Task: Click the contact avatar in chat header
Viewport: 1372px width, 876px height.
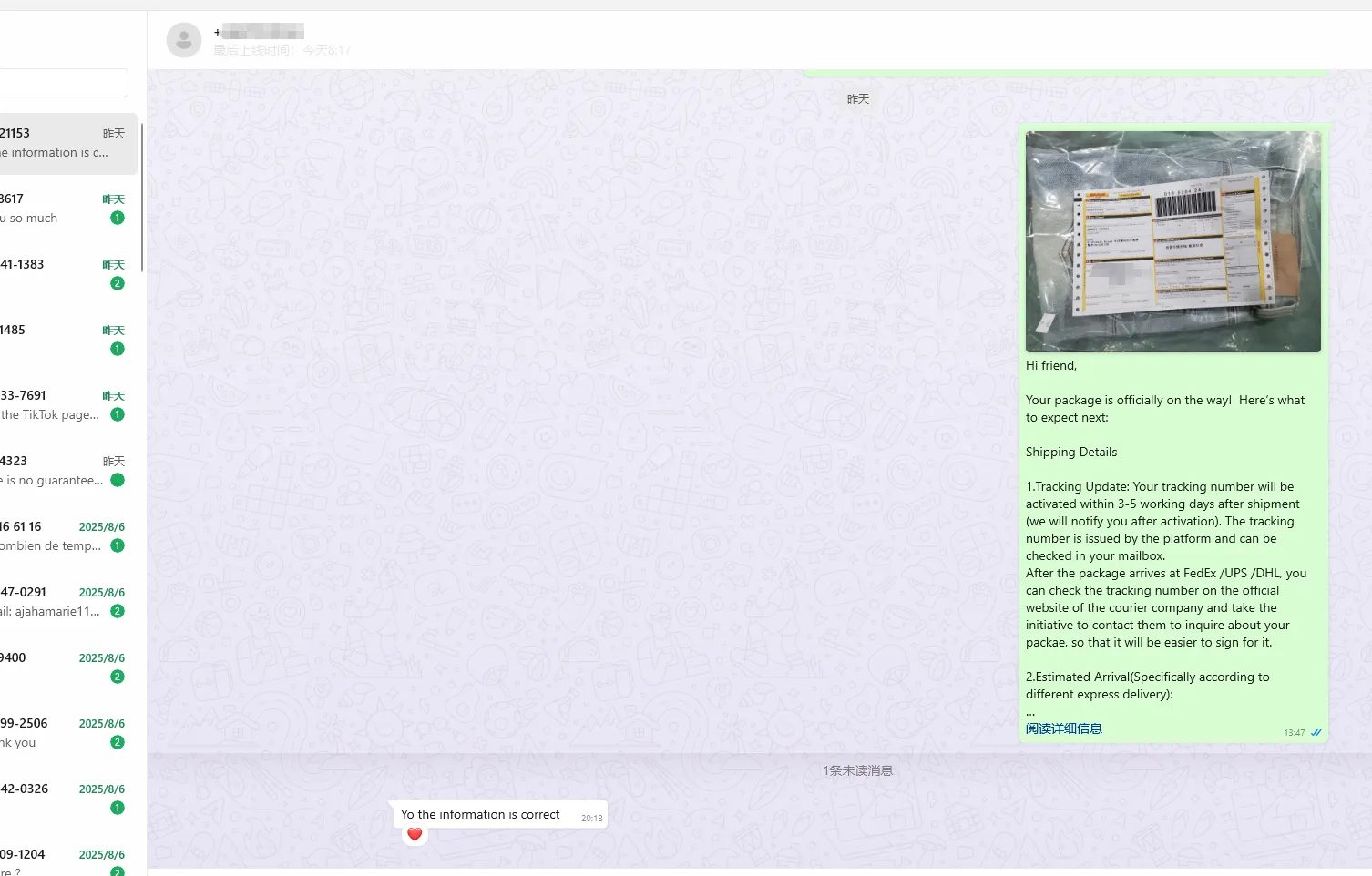Action: click(x=183, y=40)
